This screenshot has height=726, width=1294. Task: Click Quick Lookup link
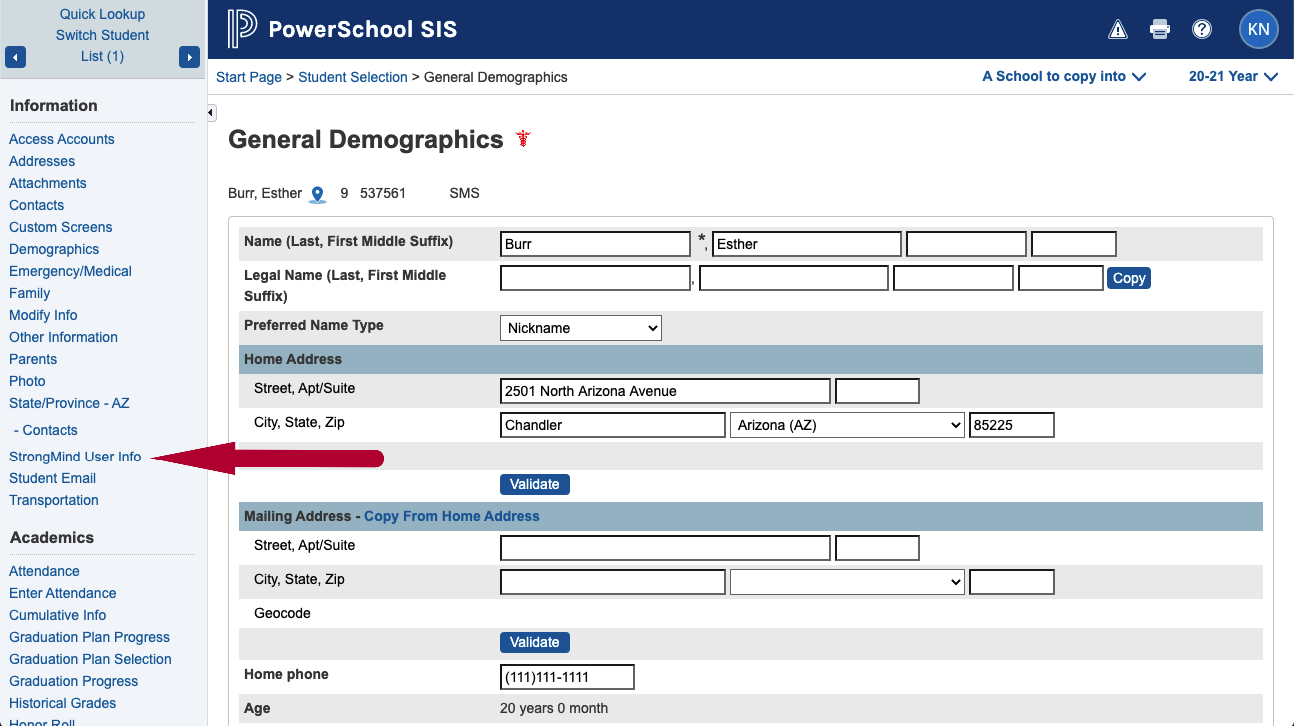[x=102, y=14]
